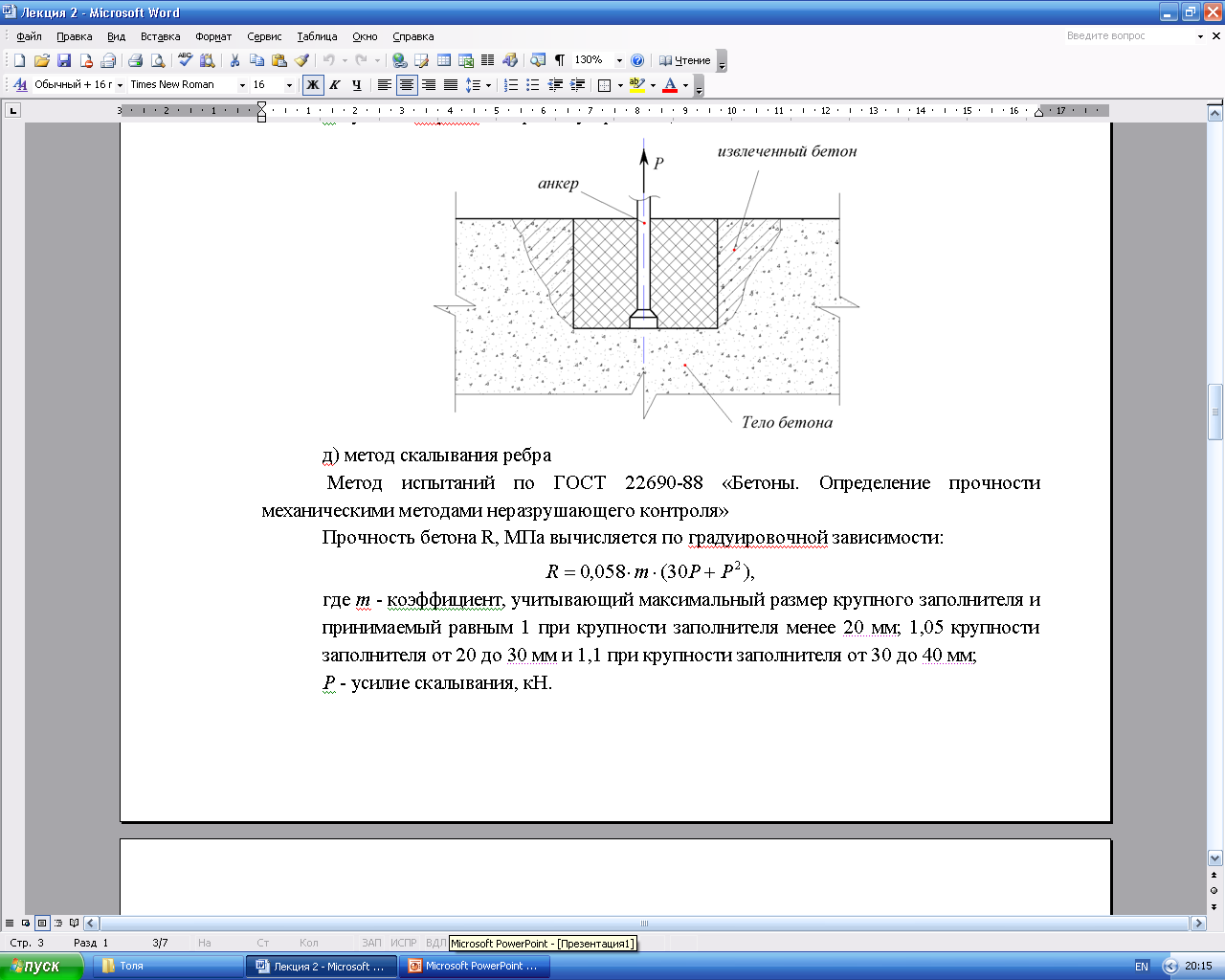Open the Times New Roman font dropdown
This screenshot has width=1225, height=980.
click(242, 85)
